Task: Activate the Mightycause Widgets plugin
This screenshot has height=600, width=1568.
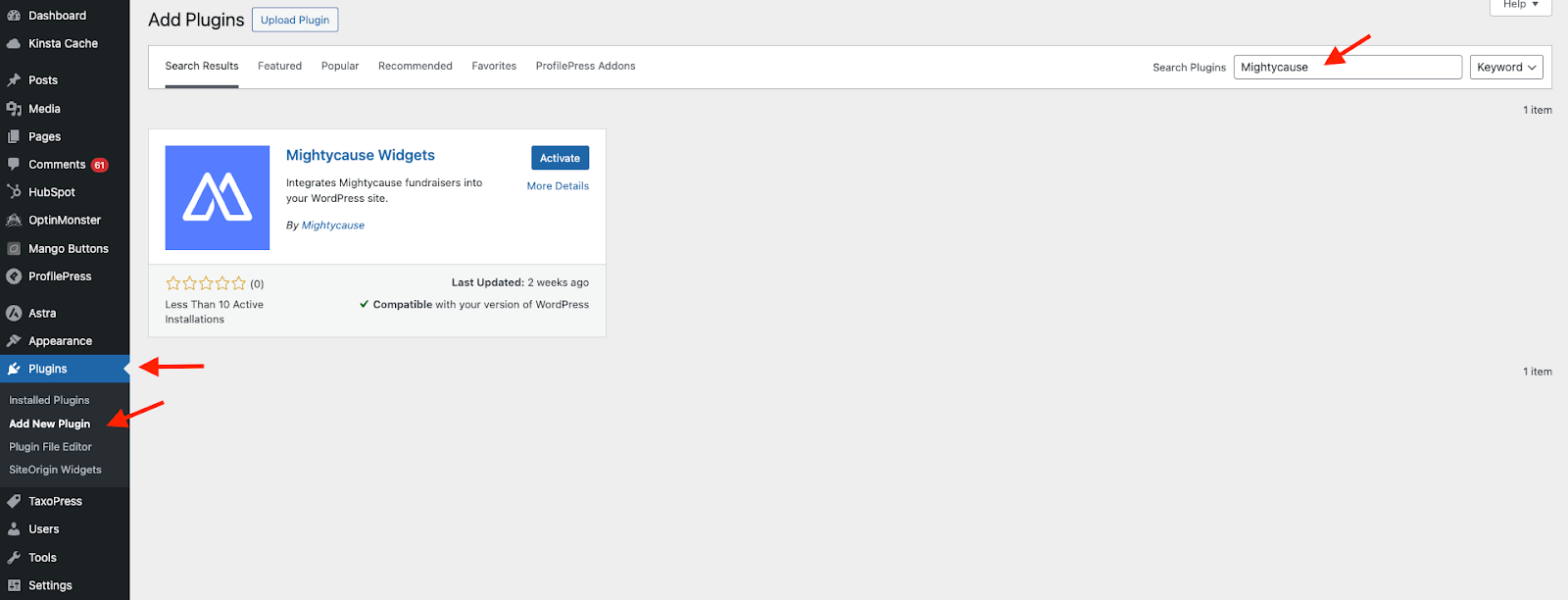Action: (x=560, y=158)
